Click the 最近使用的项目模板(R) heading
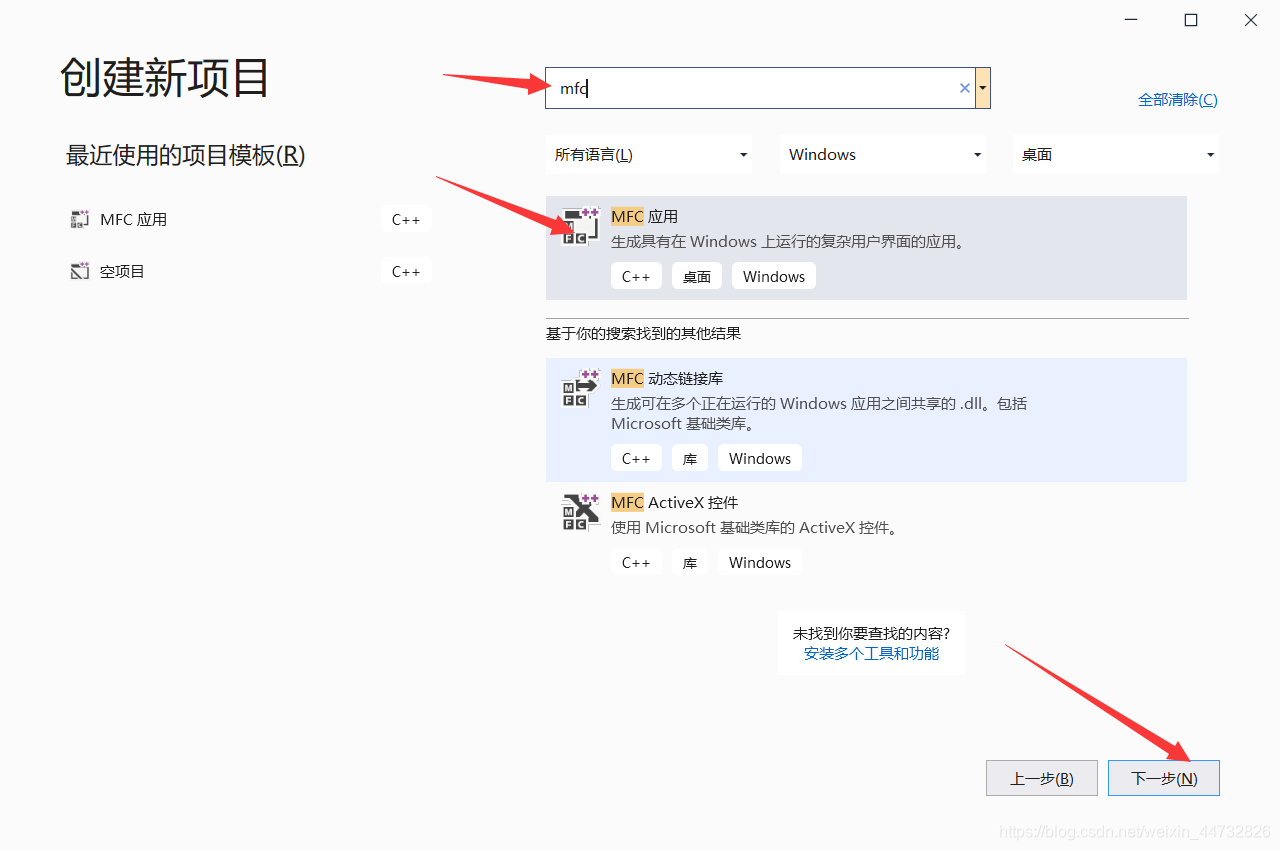1280x850 pixels. tap(185, 155)
